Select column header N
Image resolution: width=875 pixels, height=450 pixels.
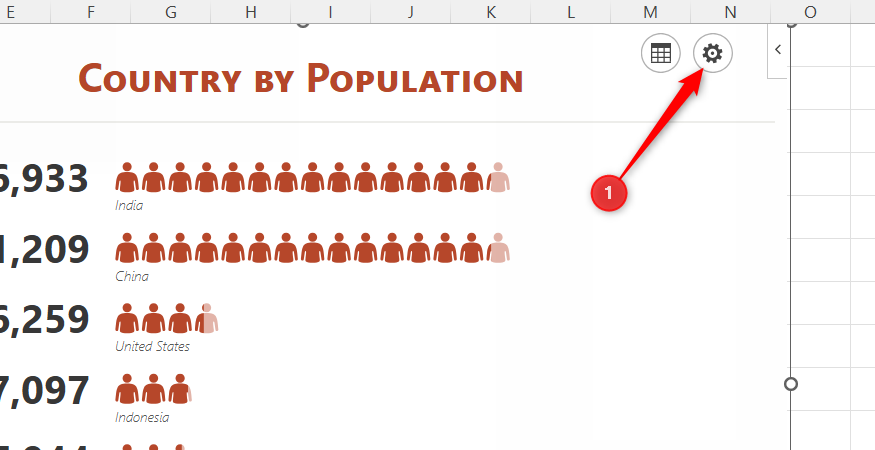[730, 12]
